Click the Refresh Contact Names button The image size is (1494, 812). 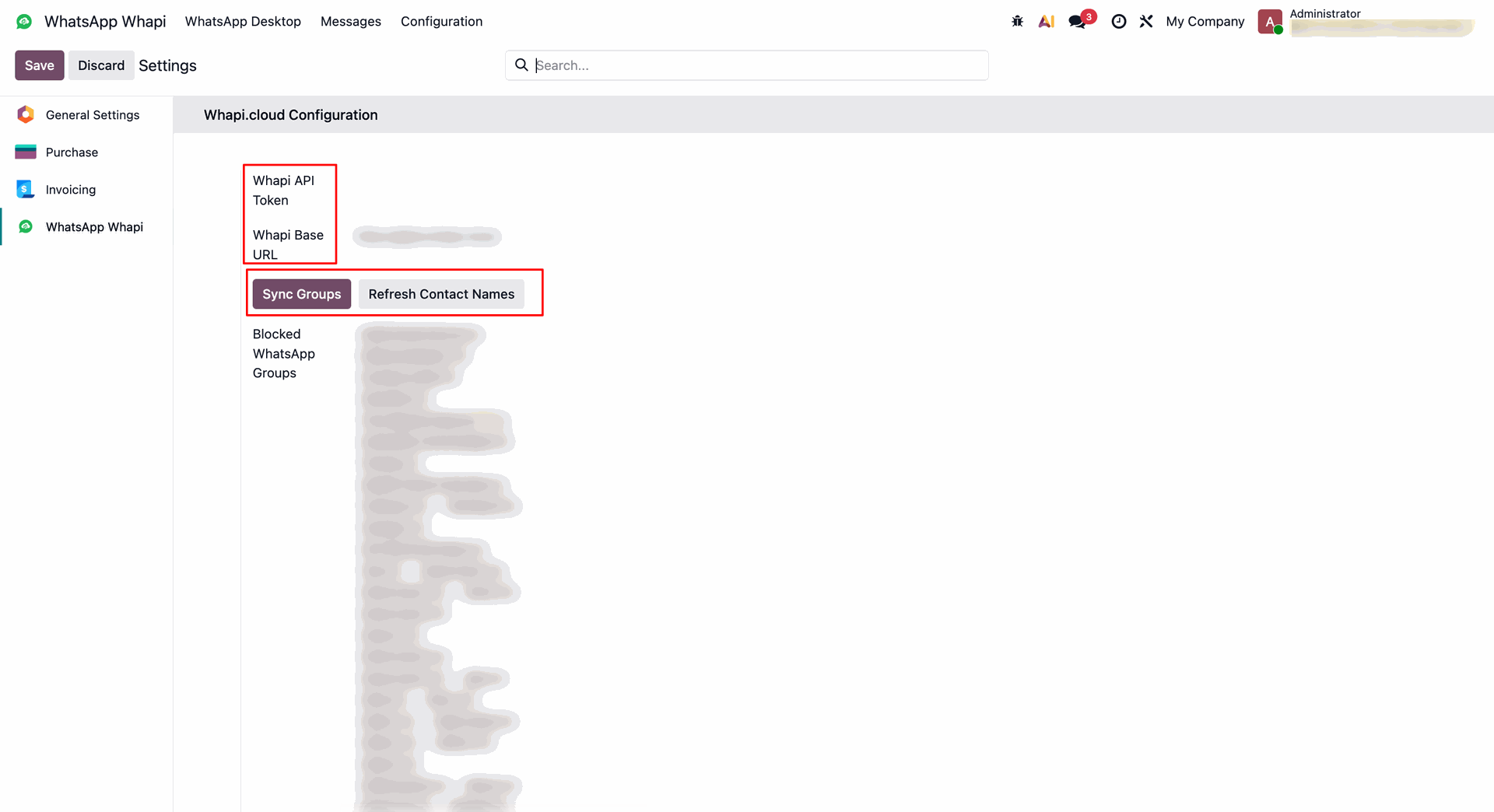pyautogui.click(x=441, y=294)
